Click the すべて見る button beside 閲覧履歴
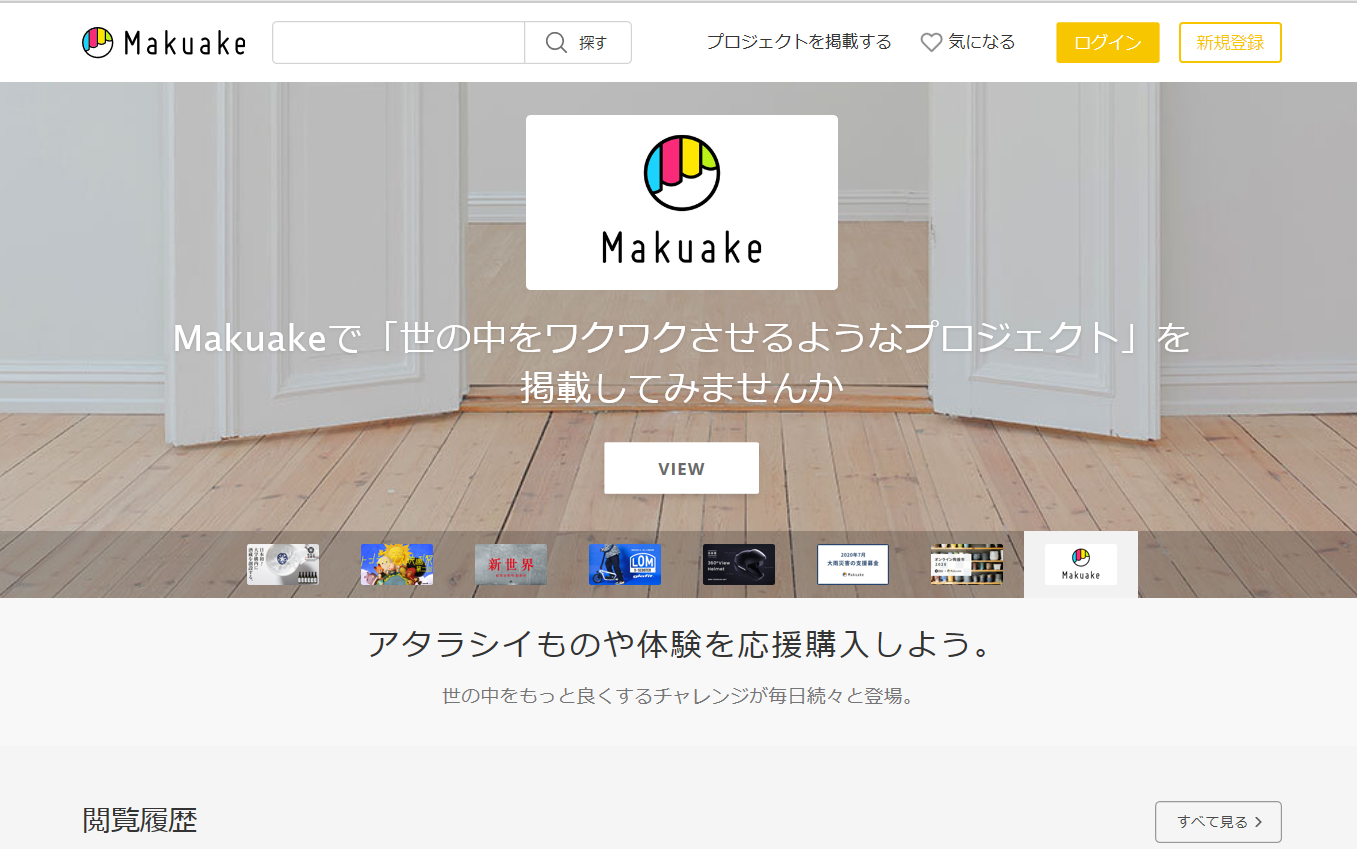 coord(1218,822)
